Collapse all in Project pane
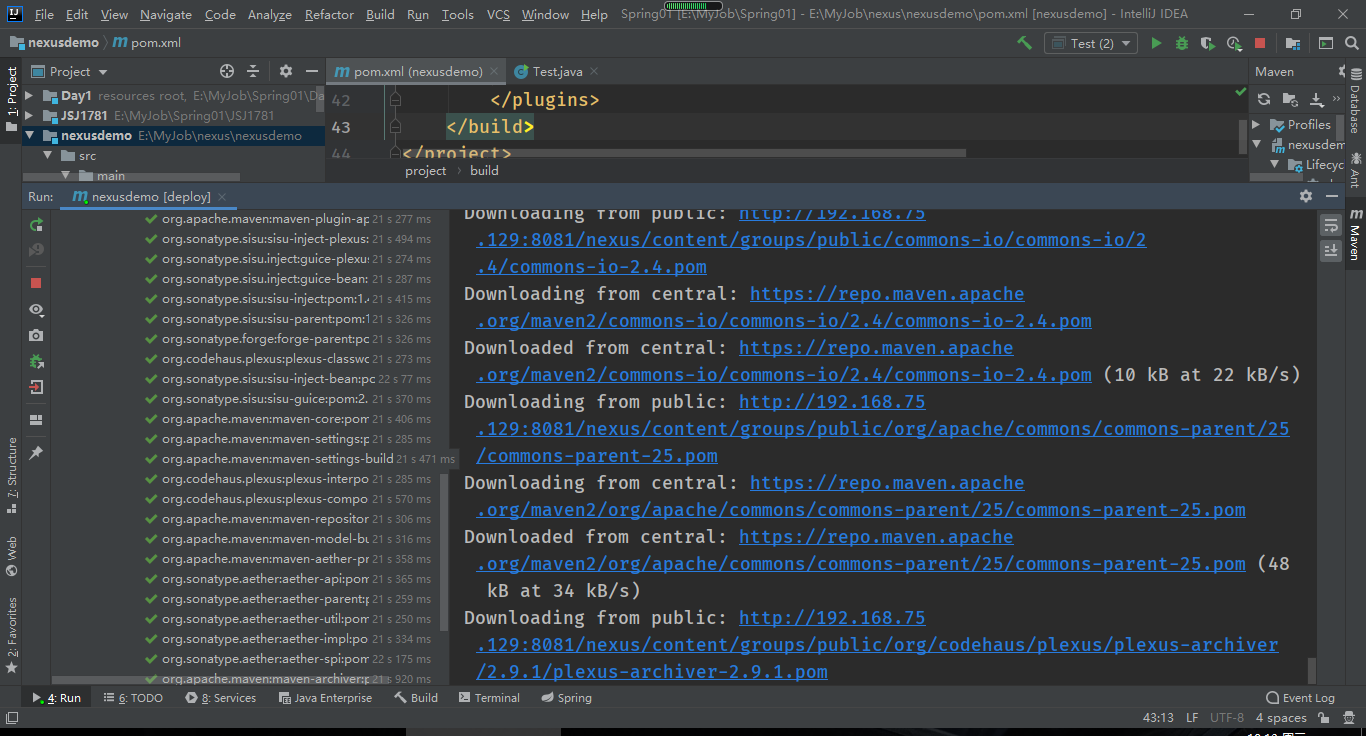Viewport: 1366px width, 736px height. pyautogui.click(x=253, y=71)
